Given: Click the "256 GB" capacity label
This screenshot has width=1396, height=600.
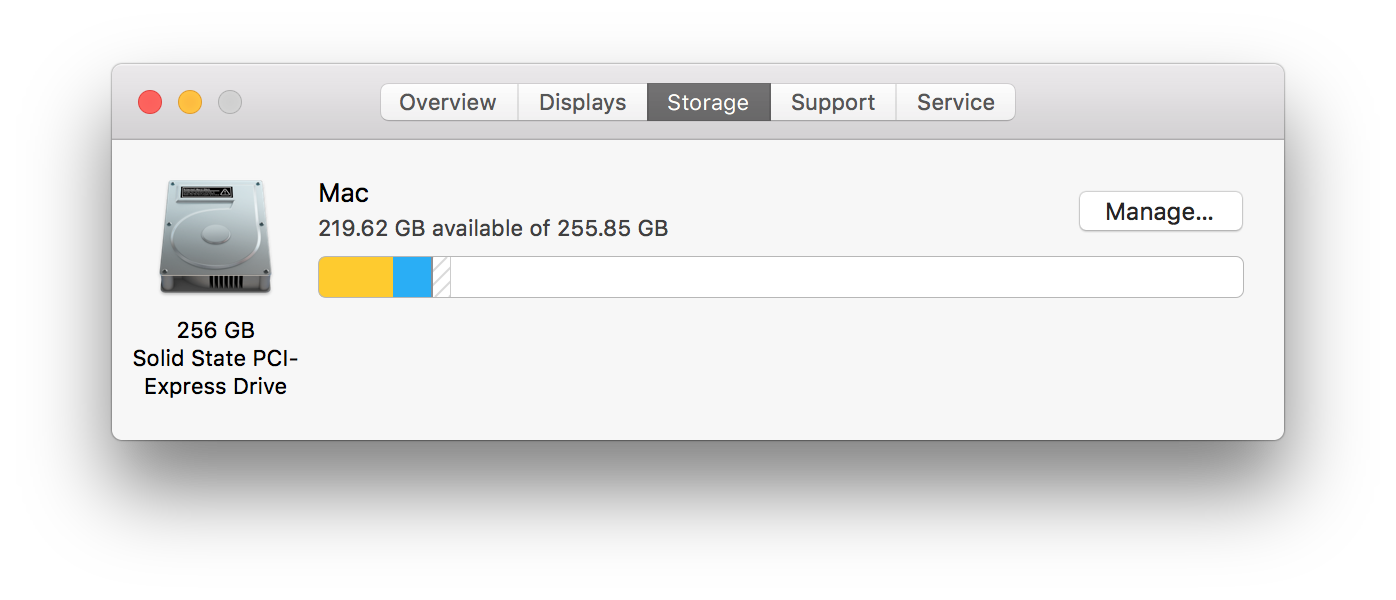Looking at the screenshot, I should [215, 330].
